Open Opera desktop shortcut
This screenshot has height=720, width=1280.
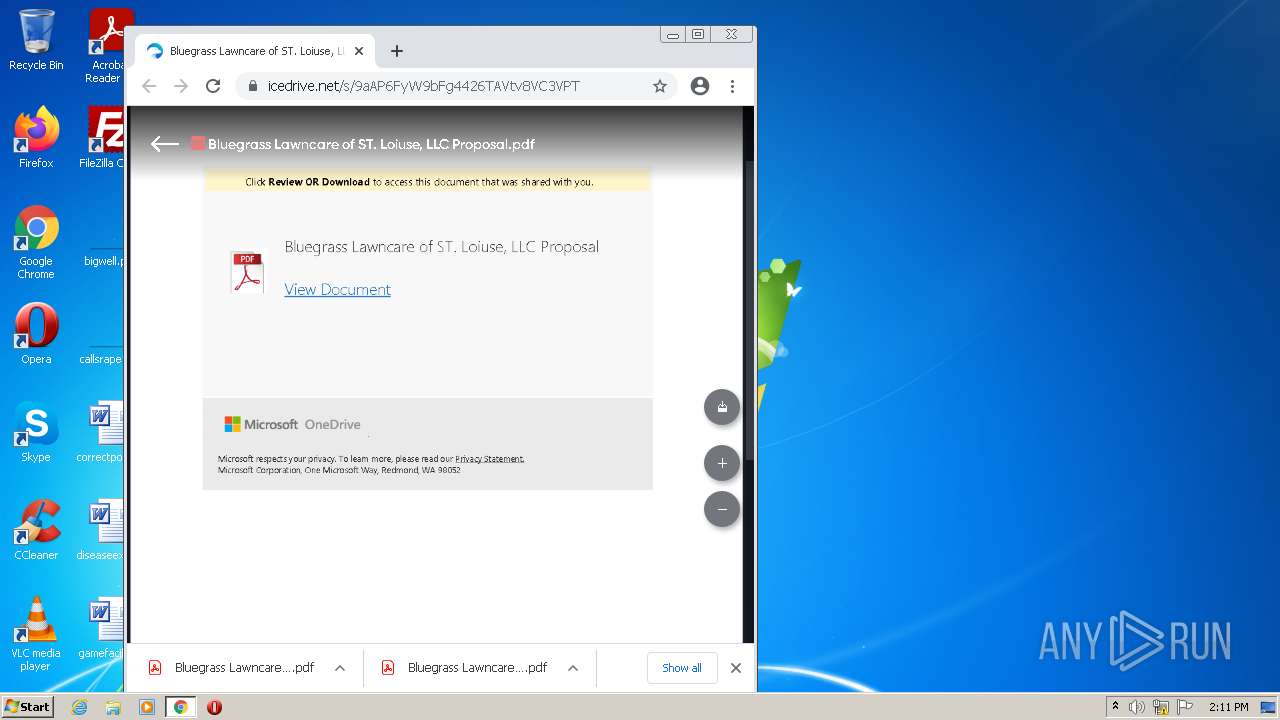(36, 333)
